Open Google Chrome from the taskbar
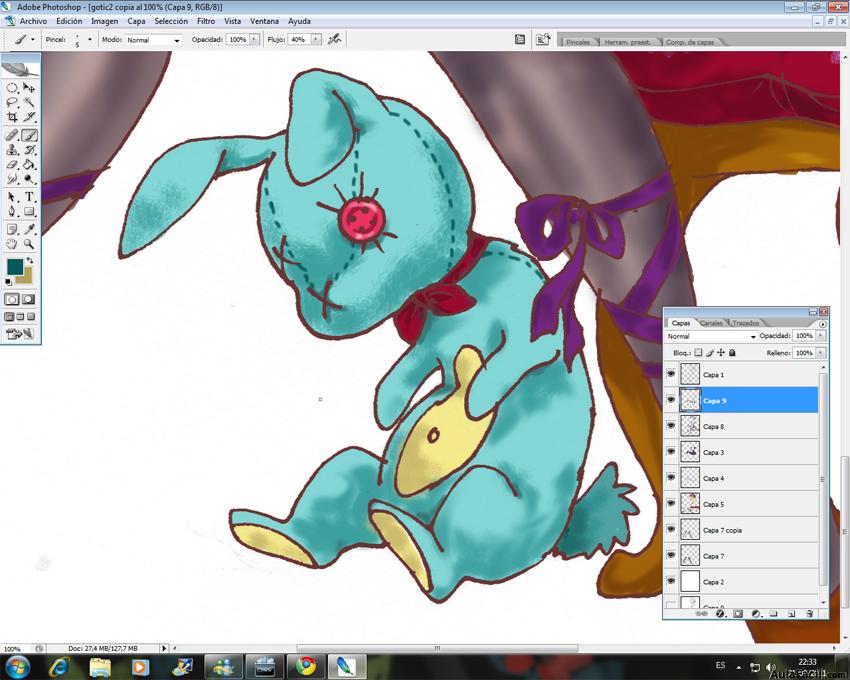The height and width of the screenshot is (680, 850). click(x=306, y=665)
